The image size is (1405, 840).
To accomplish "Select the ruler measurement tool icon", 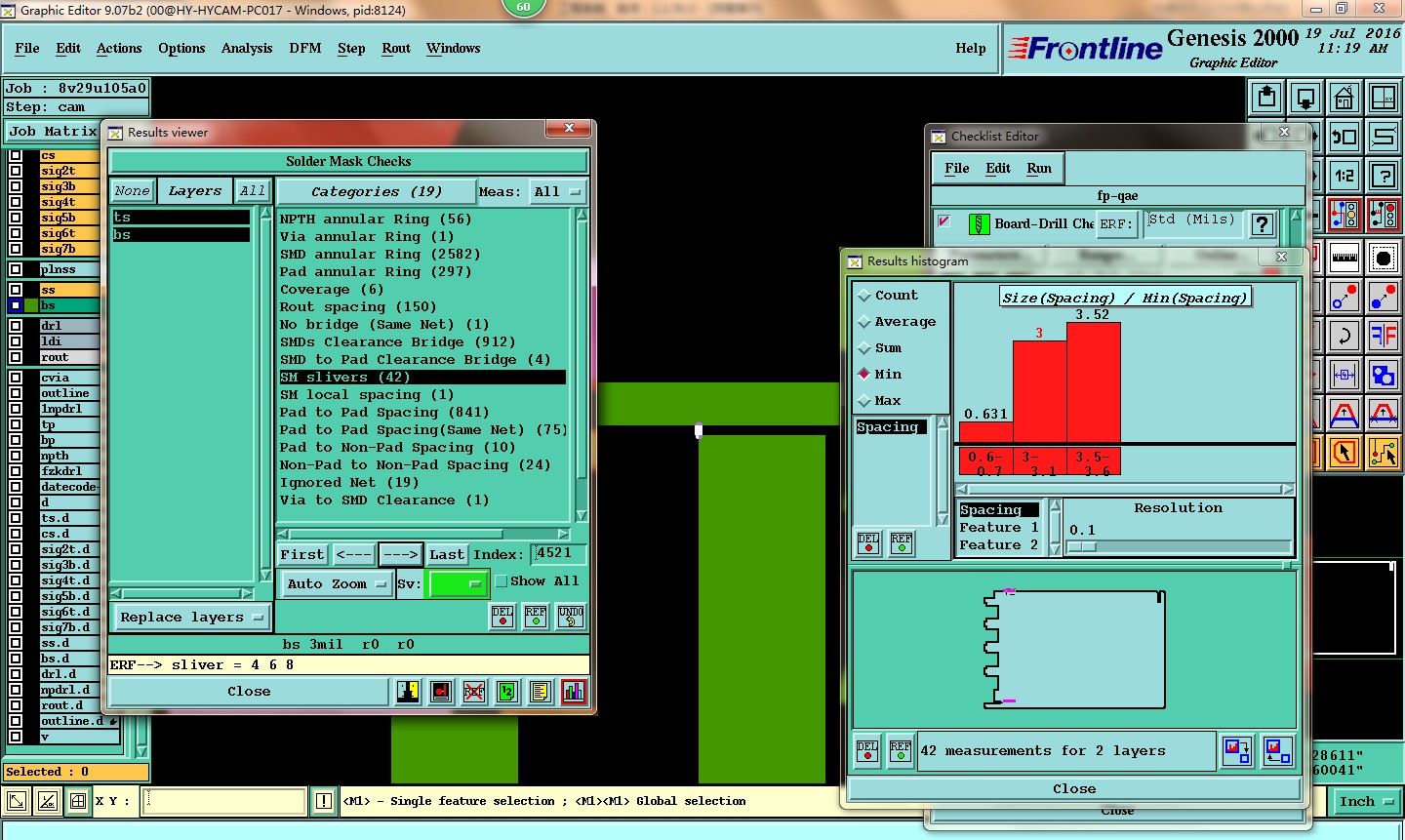I will tap(1345, 258).
